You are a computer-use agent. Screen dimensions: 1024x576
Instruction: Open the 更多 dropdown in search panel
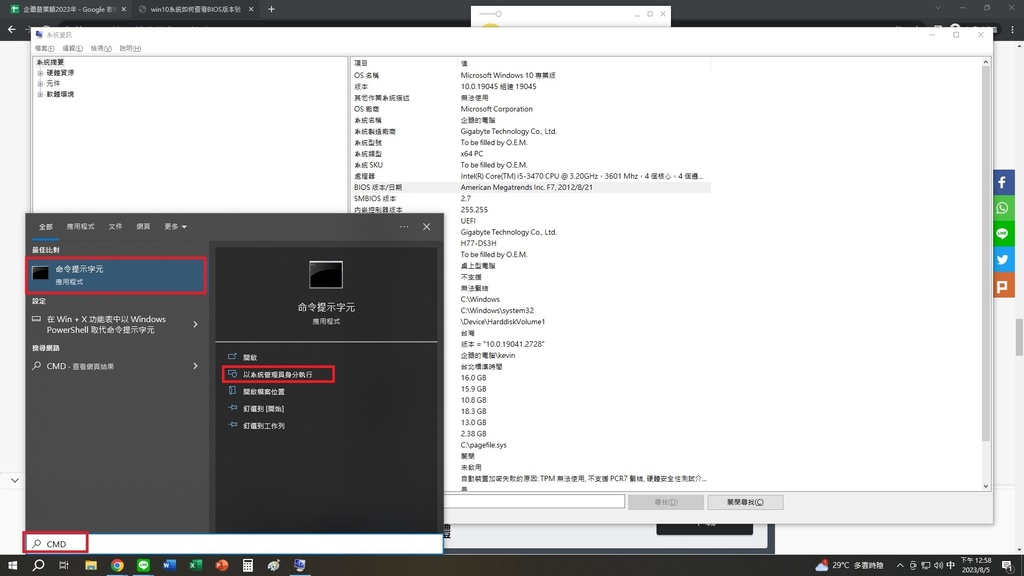click(175, 227)
